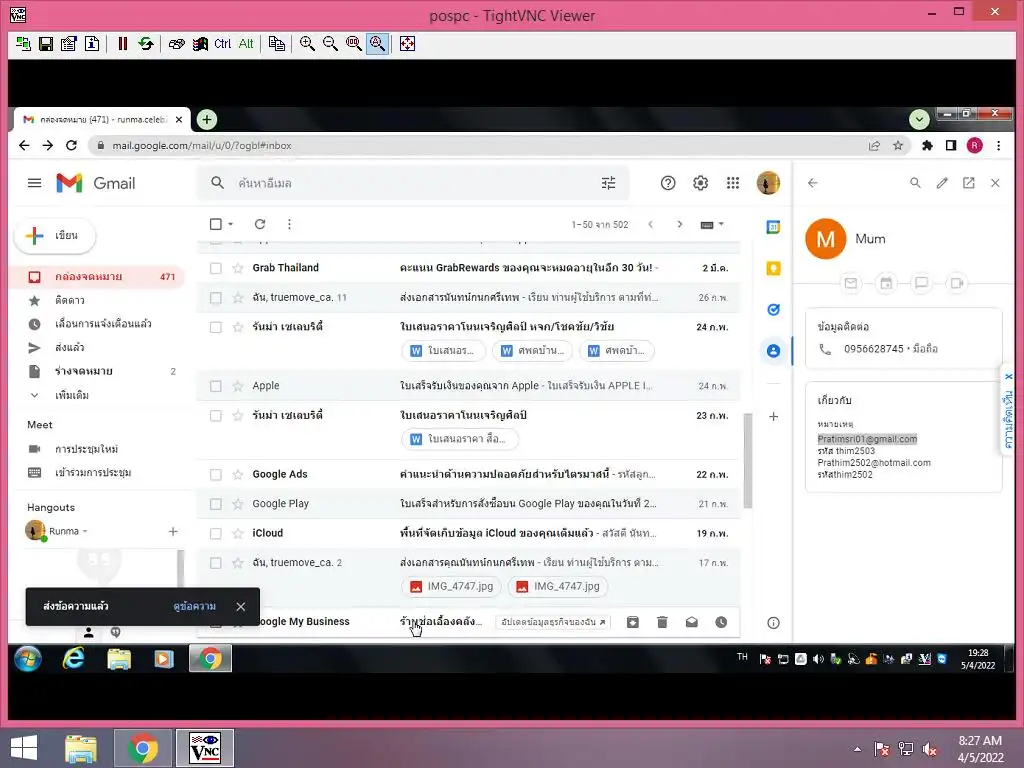Open Google Keep in side panel
The width and height of the screenshot is (1024, 768).
[x=773, y=268]
